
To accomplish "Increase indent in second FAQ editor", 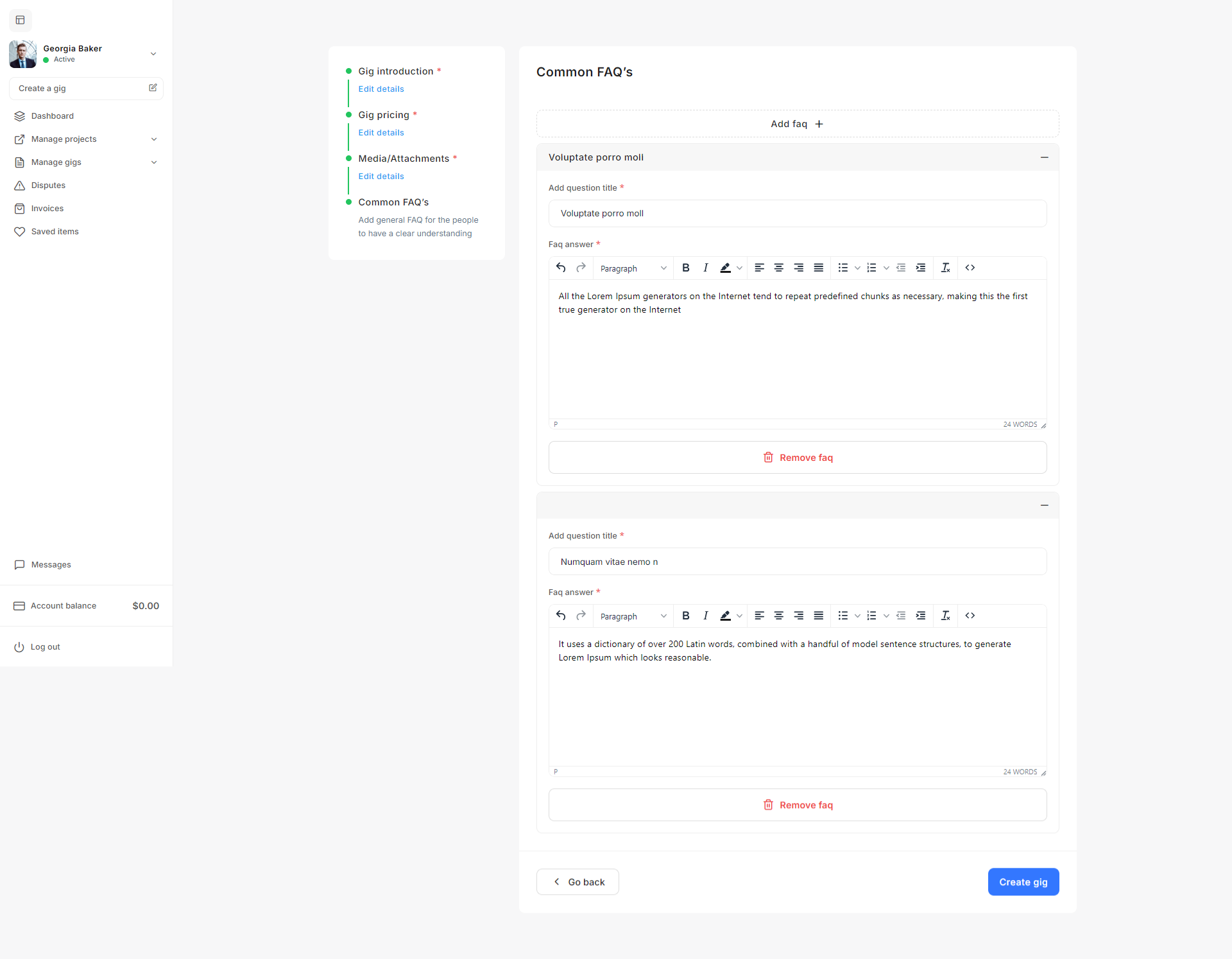I will pyautogui.click(x=920, y=616).
